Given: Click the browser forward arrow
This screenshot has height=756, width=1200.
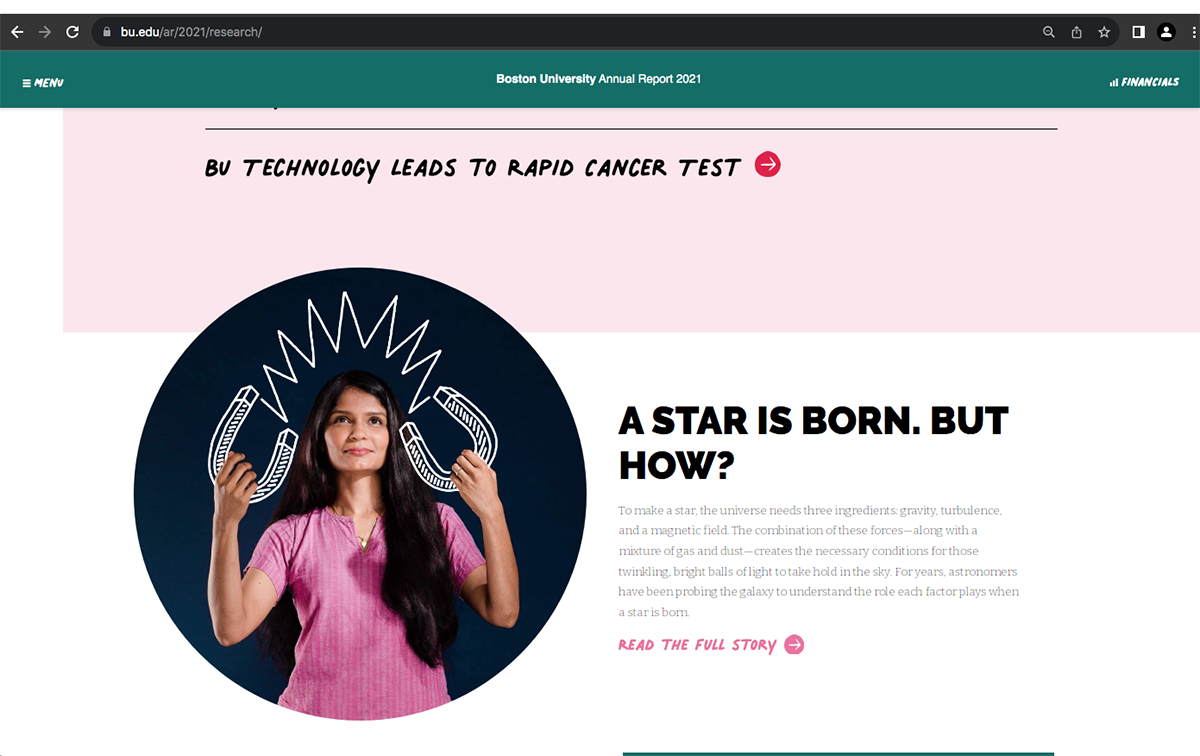Looking at the screenshot, I should tap(44, 32).
